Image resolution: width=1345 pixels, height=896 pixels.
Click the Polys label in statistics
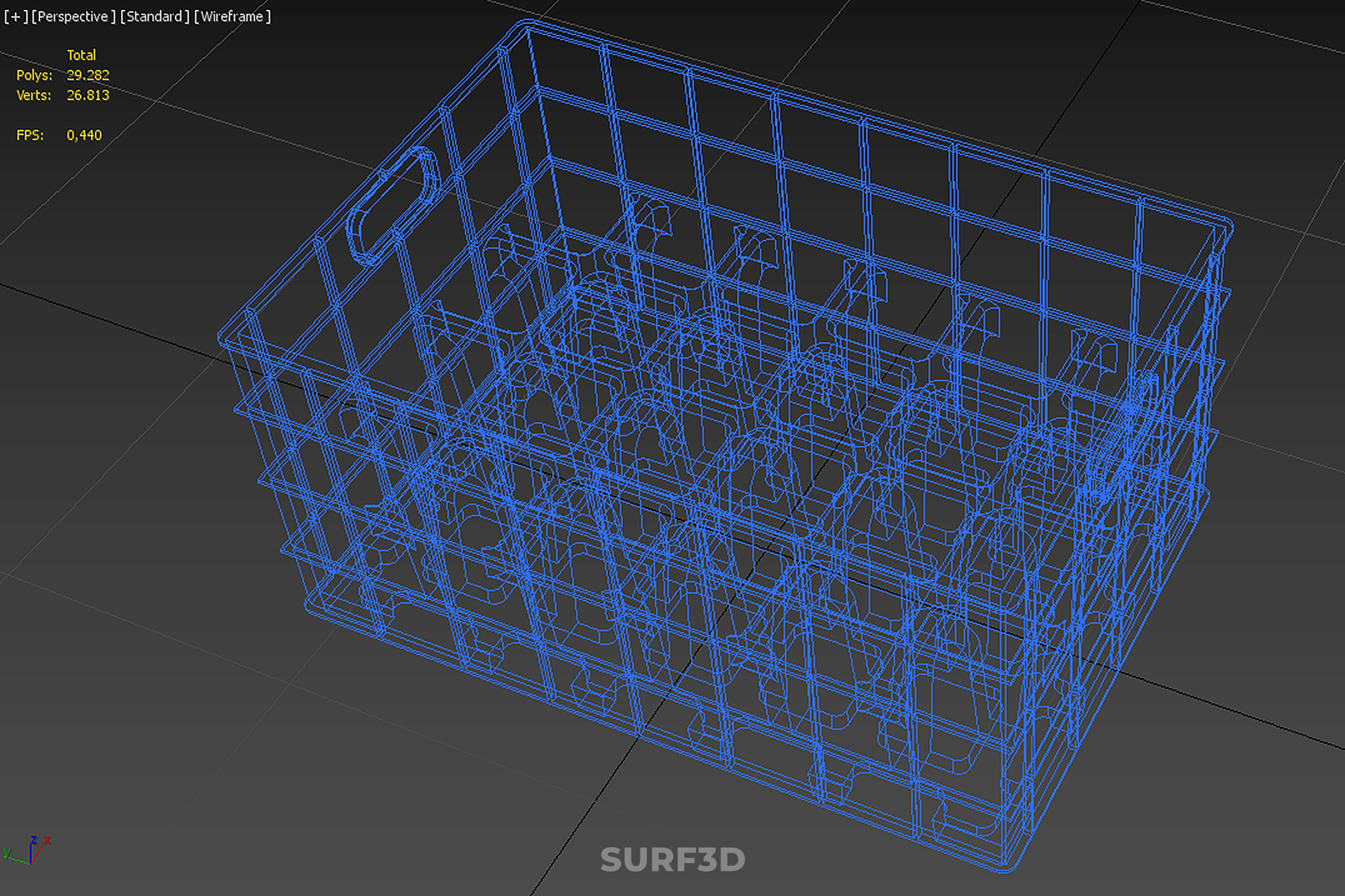pyautogui.click(x=34, y=75)
